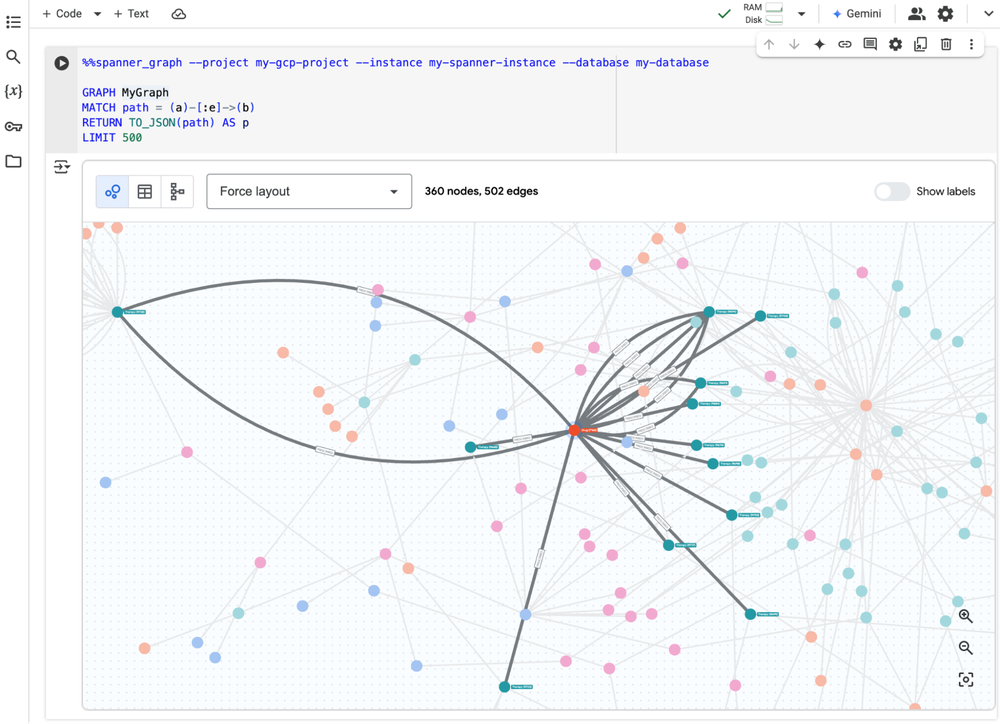Viewport: 1000px width, 724px height.
Task: Expand the Code button dropdown arrow
Action: pyautogui.click(x=97, y=14)
